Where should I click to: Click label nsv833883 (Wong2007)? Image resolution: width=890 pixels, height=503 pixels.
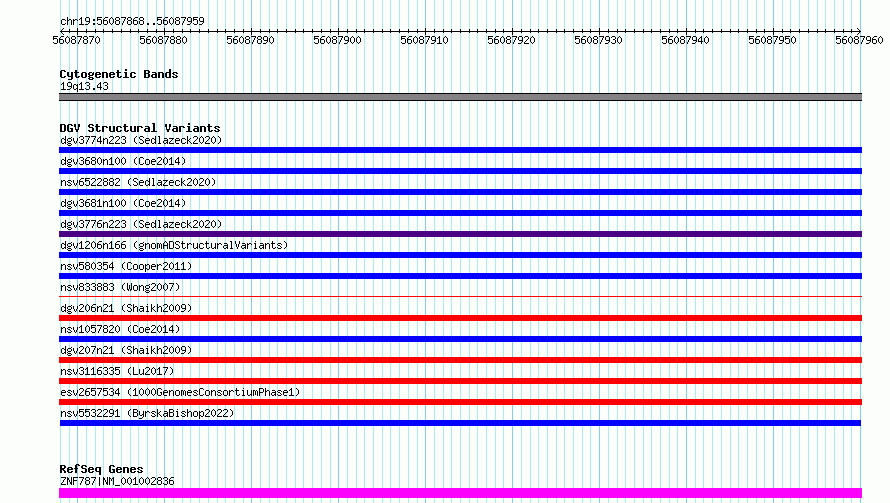(x=120, y=287)
